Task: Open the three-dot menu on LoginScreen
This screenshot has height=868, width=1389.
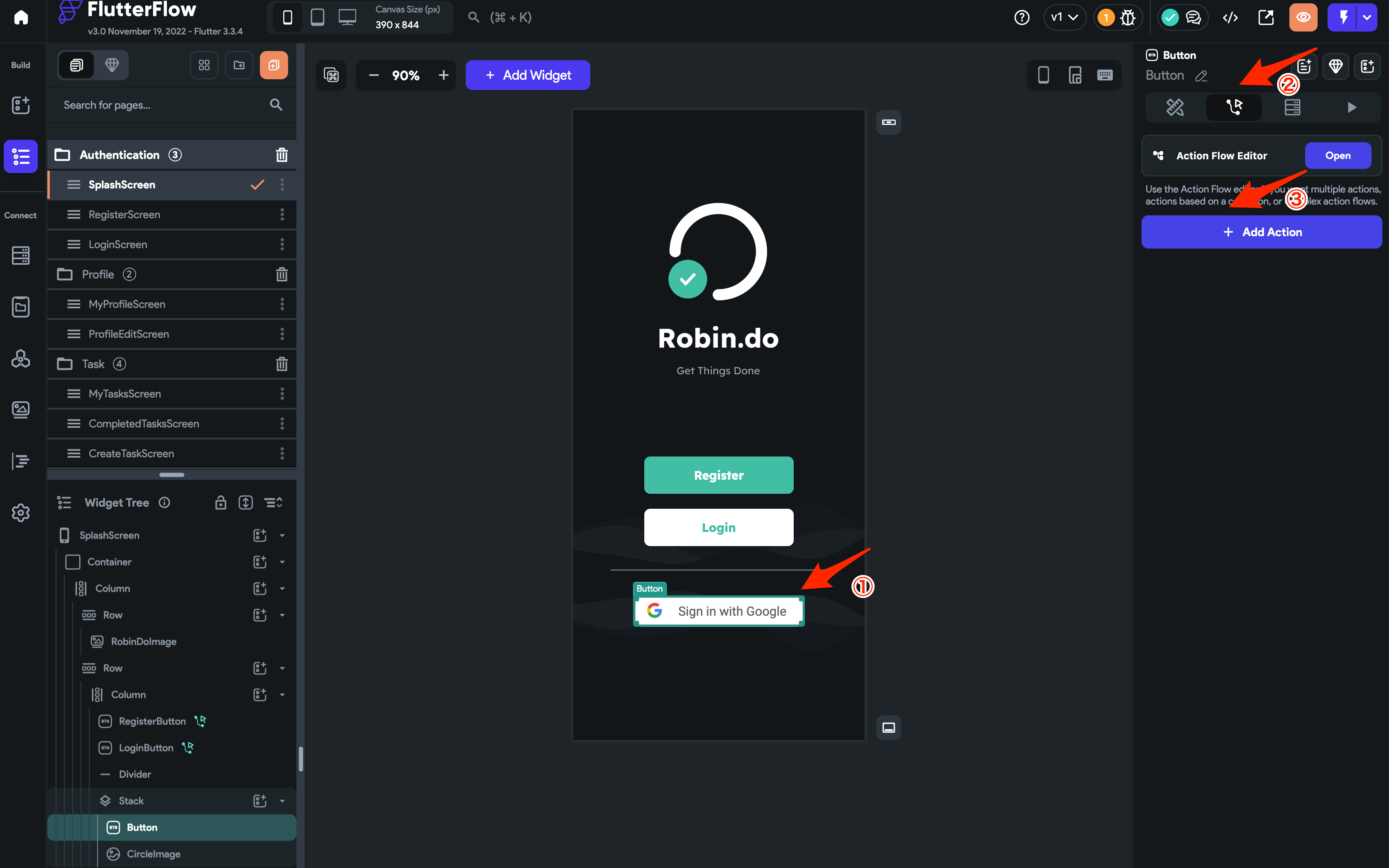Action: 282,244
